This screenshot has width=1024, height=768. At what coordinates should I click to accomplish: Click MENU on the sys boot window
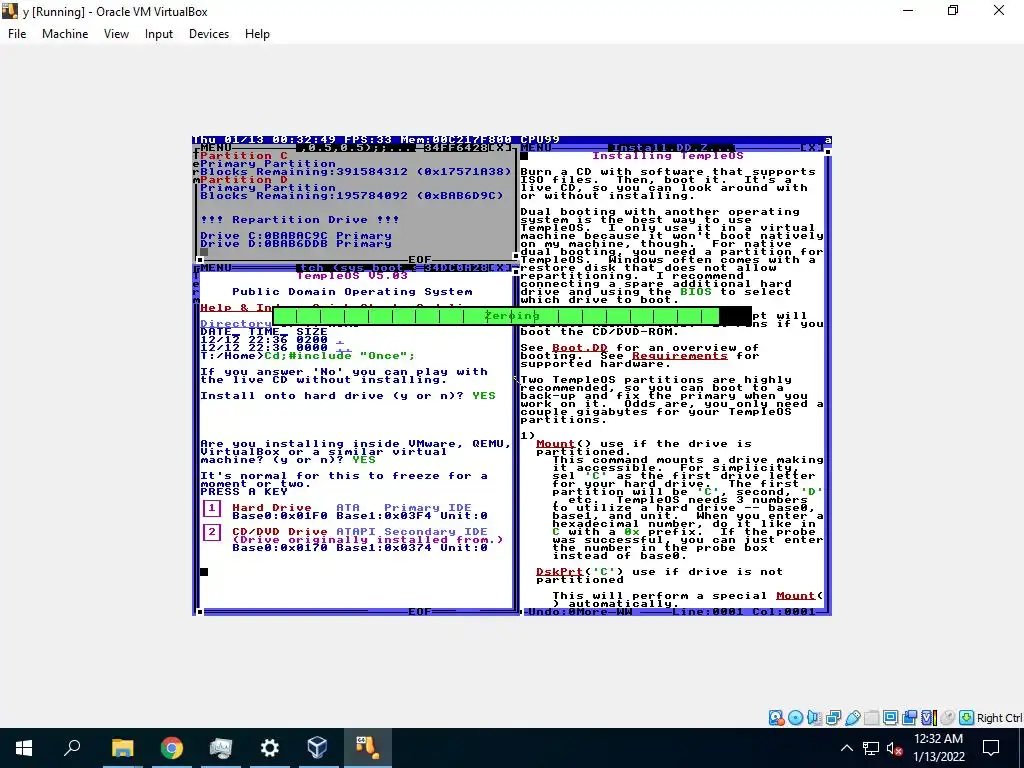tap(216, 268)
